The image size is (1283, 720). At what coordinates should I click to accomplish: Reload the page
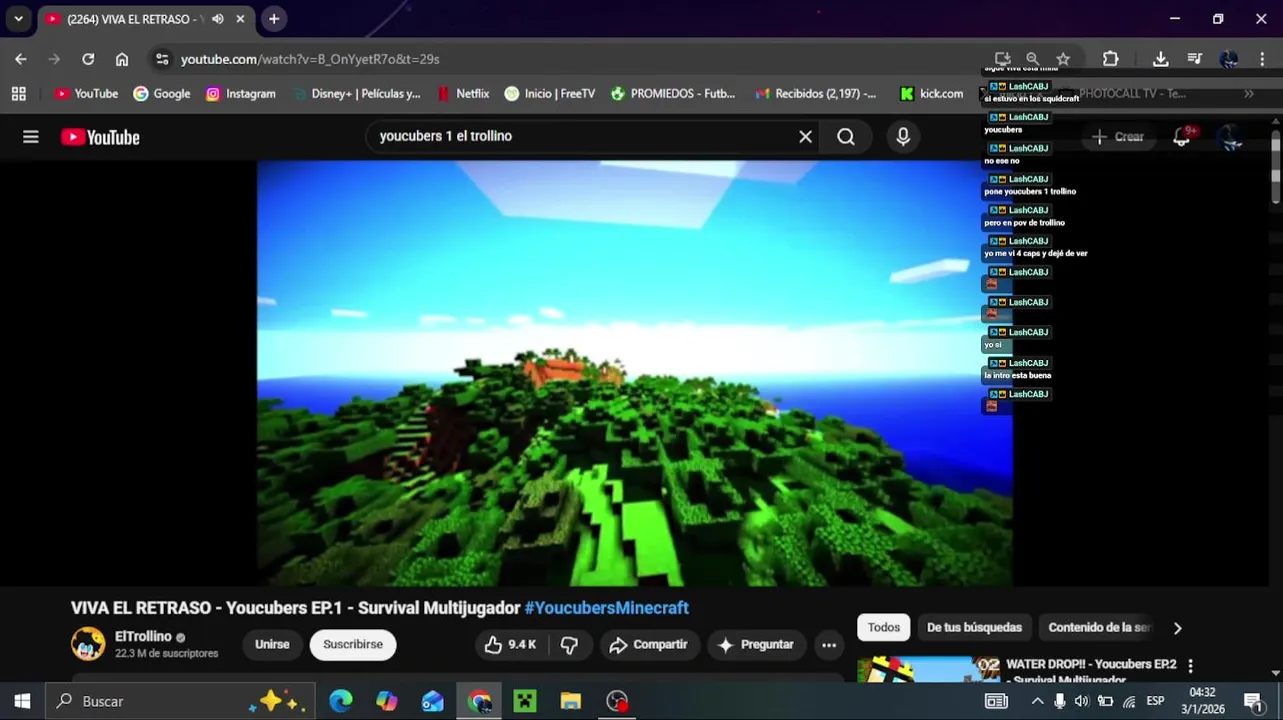88,59
